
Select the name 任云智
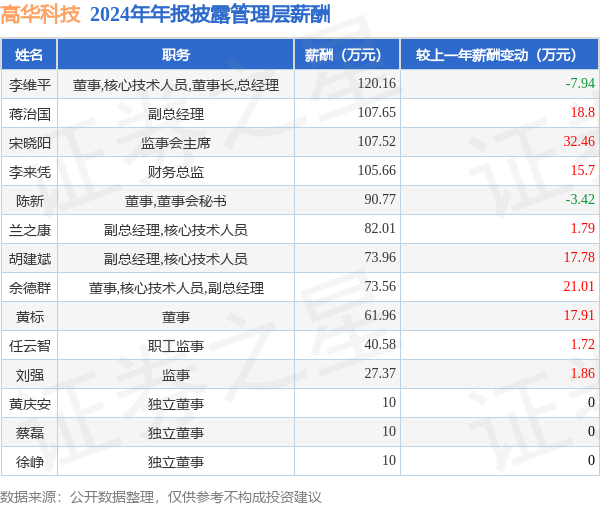point(30,346)
